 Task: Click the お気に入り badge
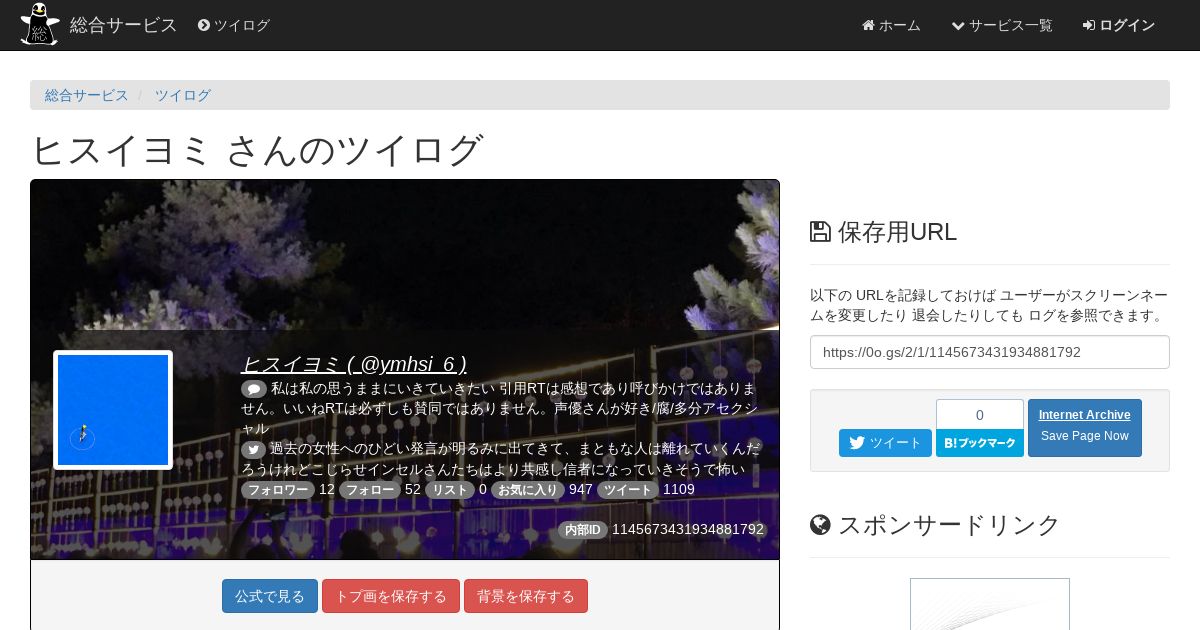click(x=528, y=490)
